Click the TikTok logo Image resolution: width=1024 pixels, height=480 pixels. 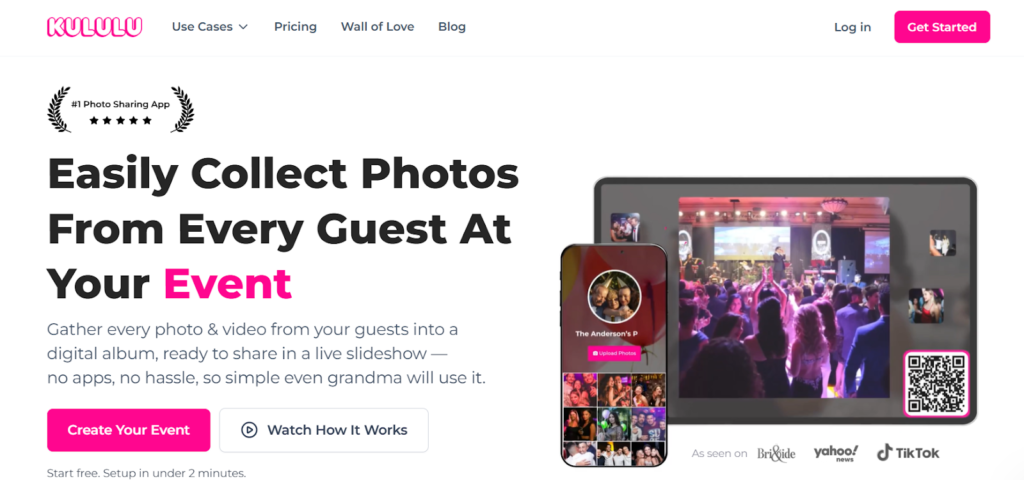tap(908, 453)
